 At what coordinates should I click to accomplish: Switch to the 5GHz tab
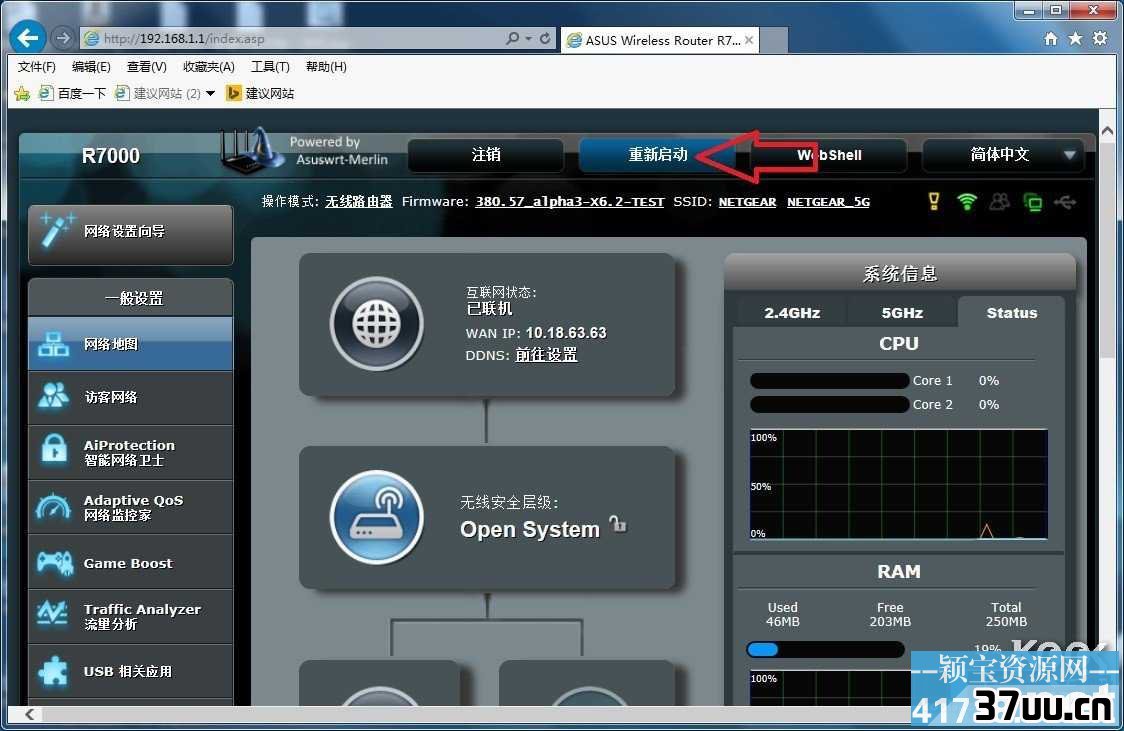tap(902, 312)
